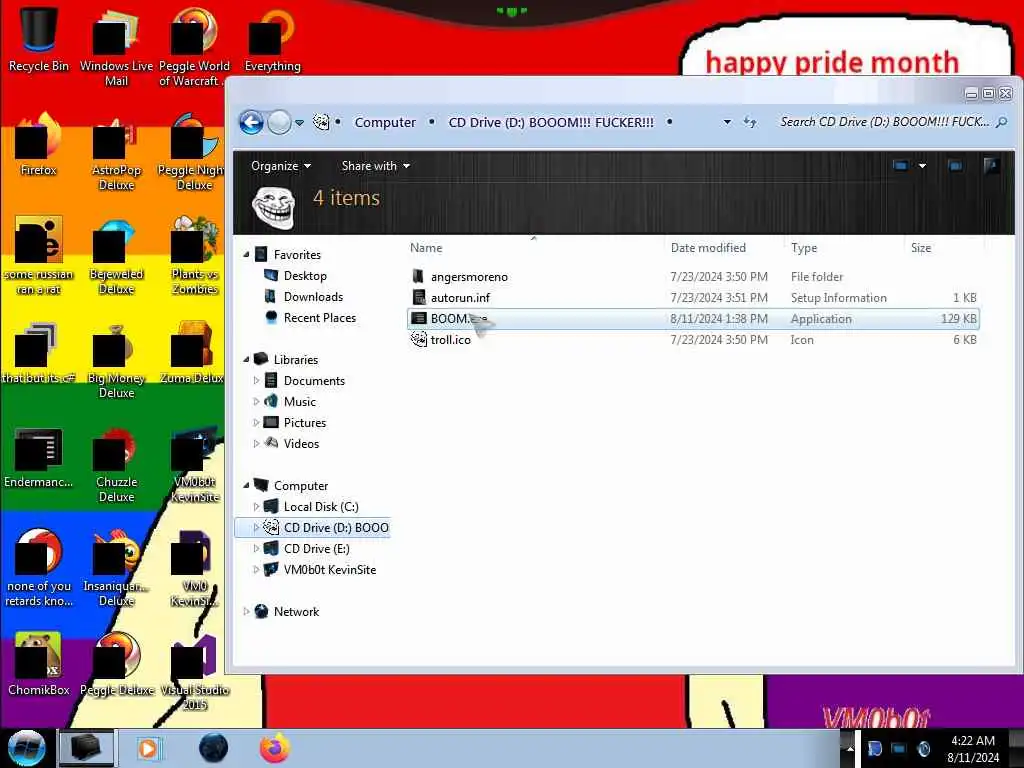This screenshot has height=768, width=1024.
Task: Open the Pictures library
Action: point(304,423)
